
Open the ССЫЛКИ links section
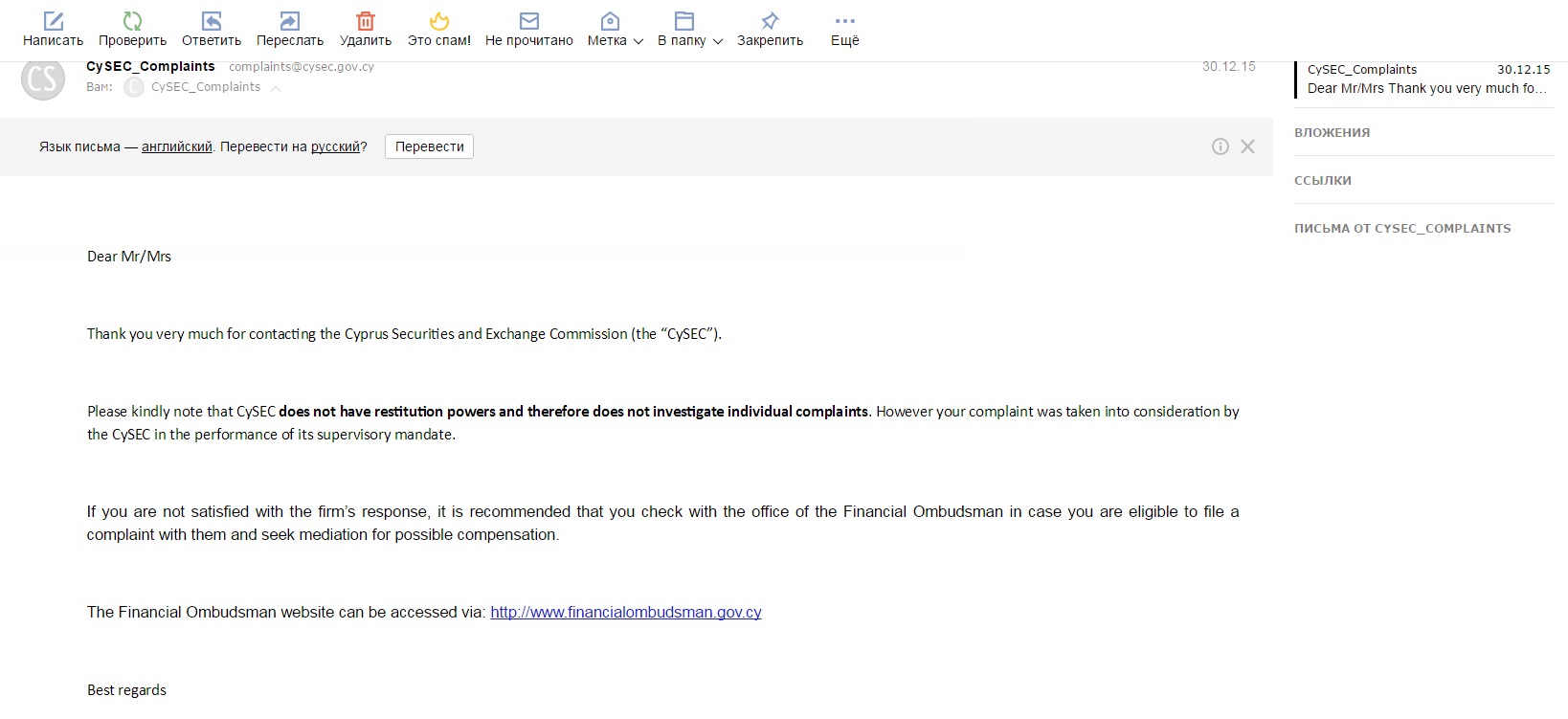click(x=1323, y=180)
